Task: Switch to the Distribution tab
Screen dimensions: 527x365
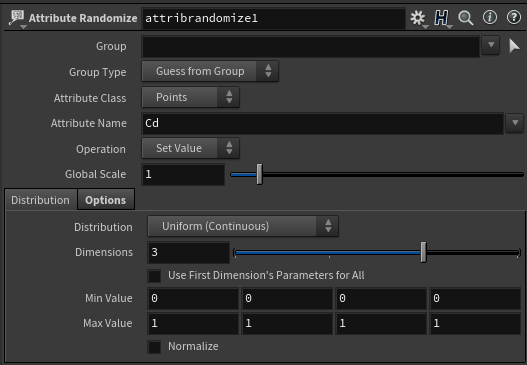Action: click(x=40, y=200)
